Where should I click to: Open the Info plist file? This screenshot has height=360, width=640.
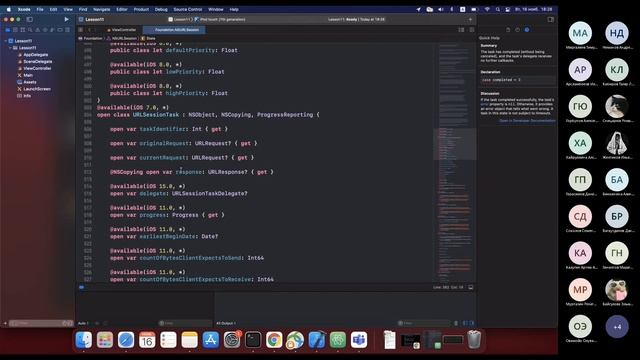27,96
